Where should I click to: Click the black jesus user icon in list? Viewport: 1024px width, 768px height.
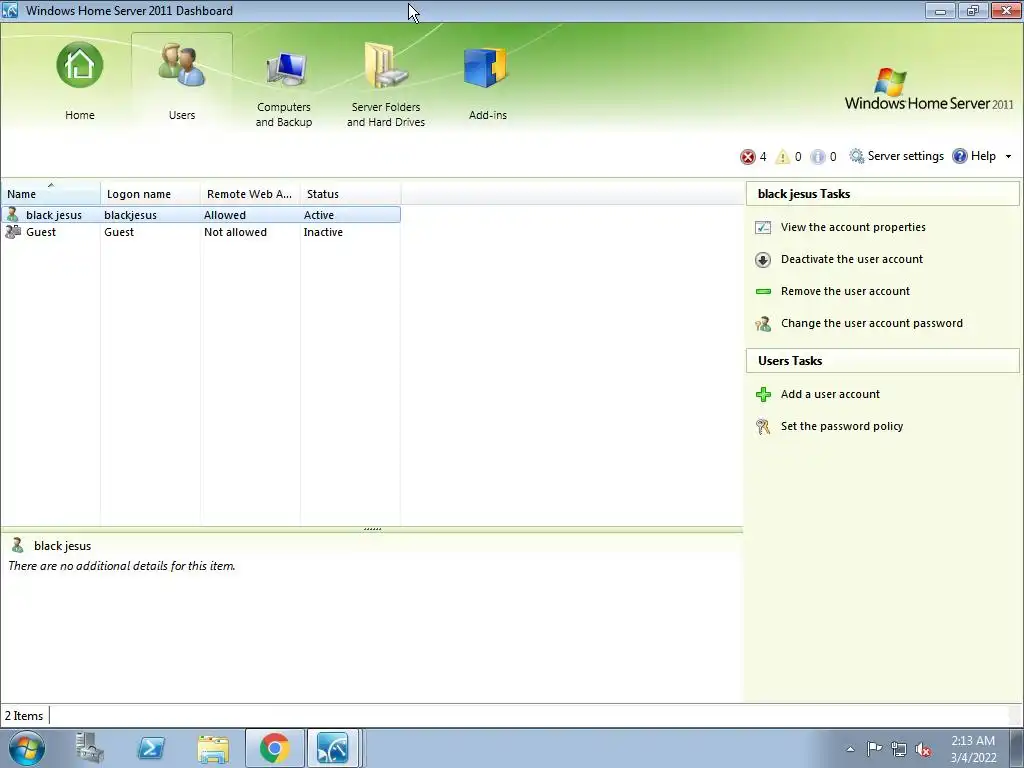pyautogui.click(x=12, y=214)
